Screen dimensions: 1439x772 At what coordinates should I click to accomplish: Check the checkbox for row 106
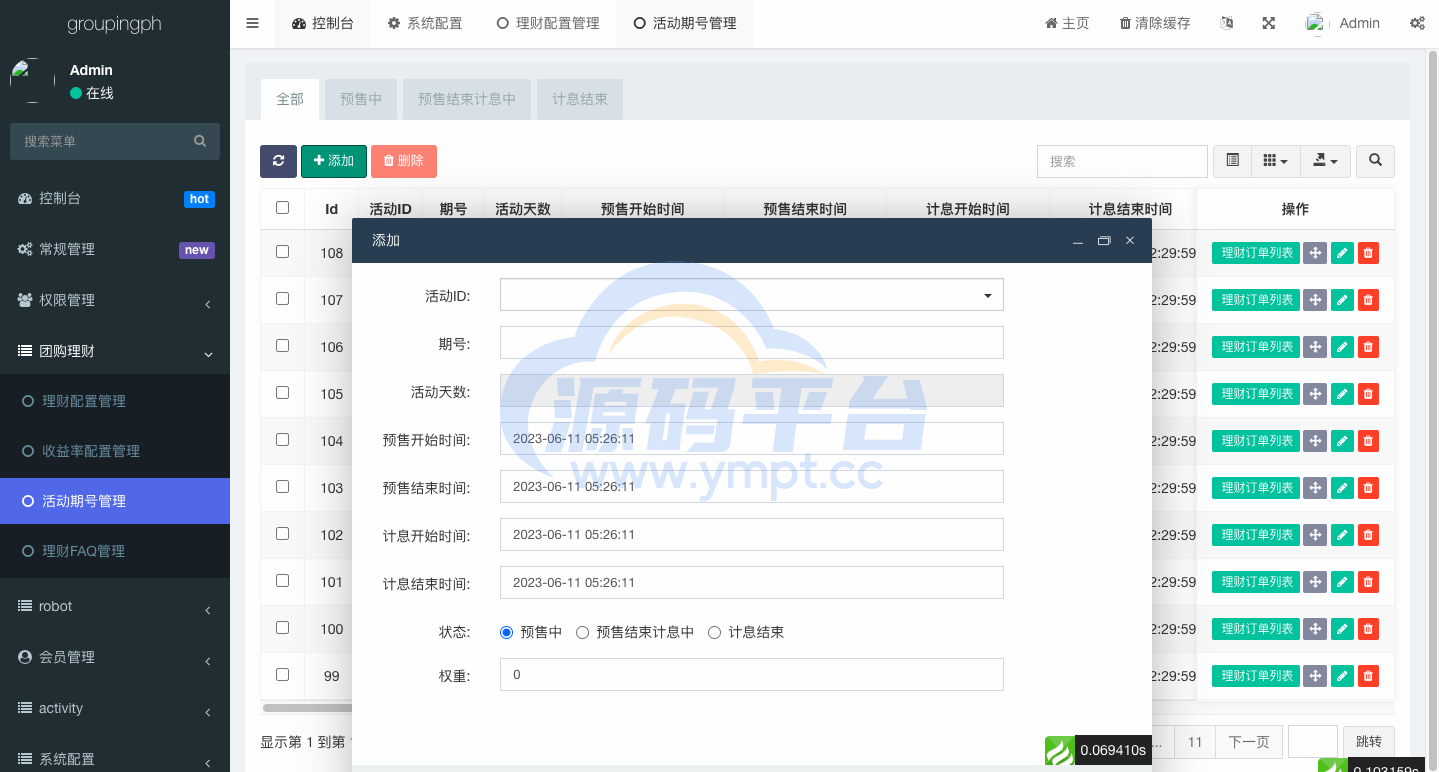[282, 346]
